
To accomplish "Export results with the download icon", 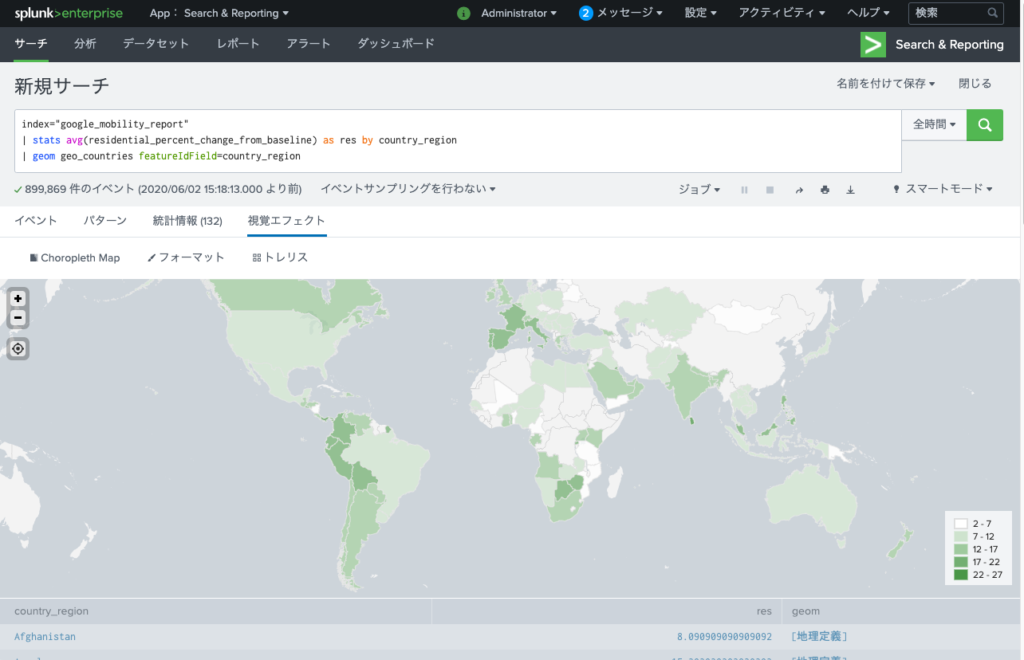I will tap(850, 189).
